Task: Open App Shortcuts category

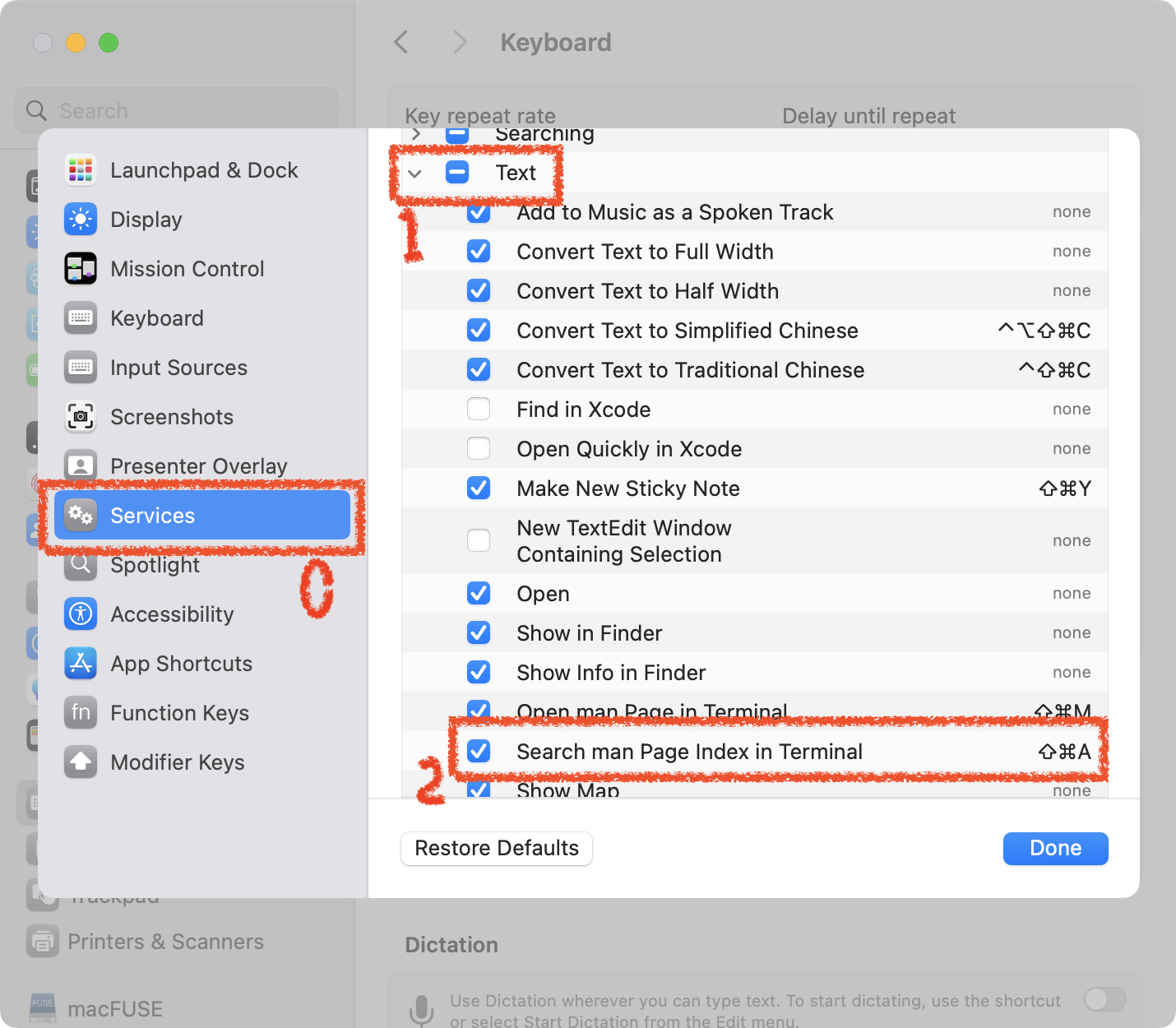Action: pyautogui.click(x=181, y=664)
